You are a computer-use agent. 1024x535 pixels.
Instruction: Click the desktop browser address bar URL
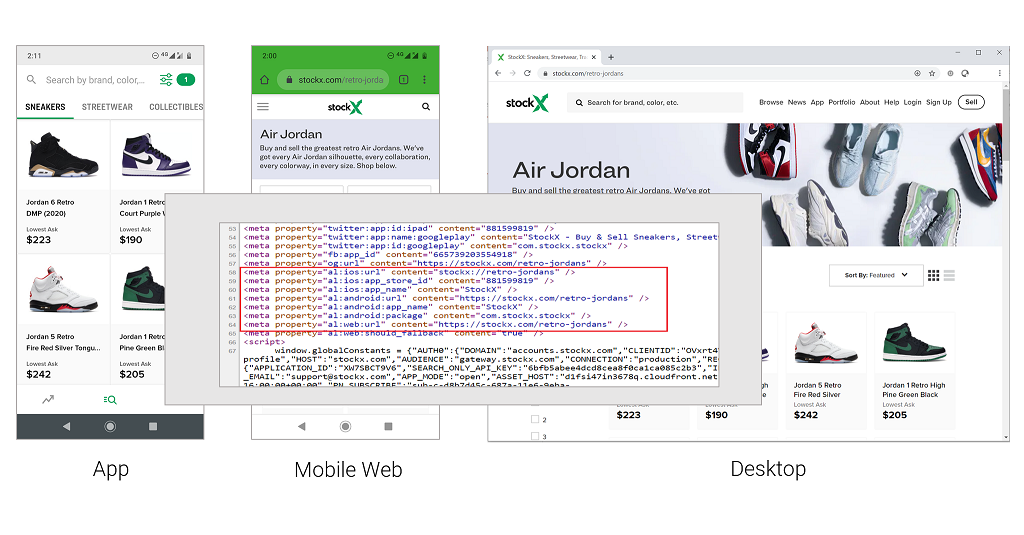coord(588,74)
